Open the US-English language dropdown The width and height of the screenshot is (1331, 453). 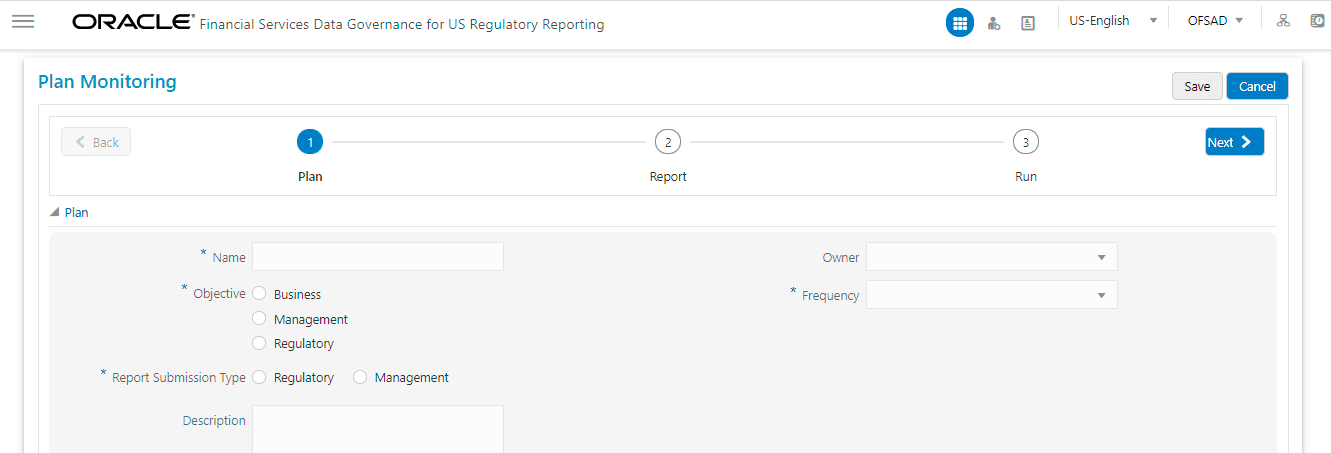[1113, 21]
